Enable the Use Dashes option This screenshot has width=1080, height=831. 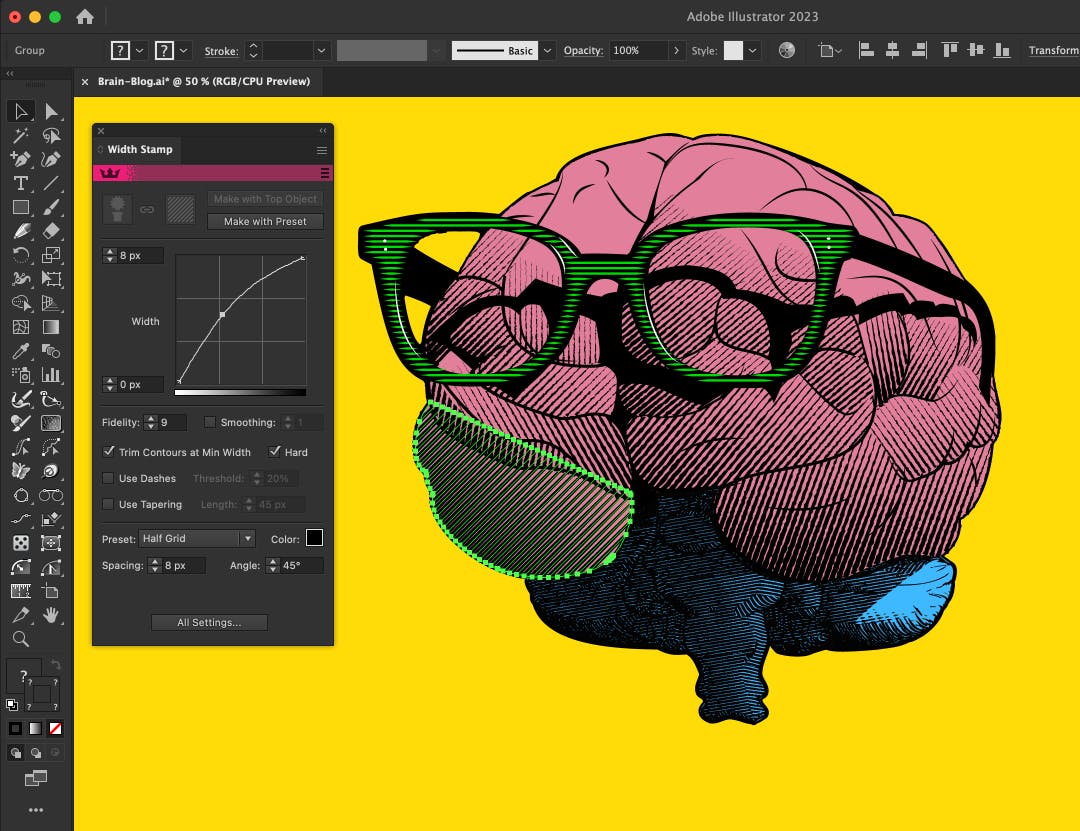click(x=108, y=478)
